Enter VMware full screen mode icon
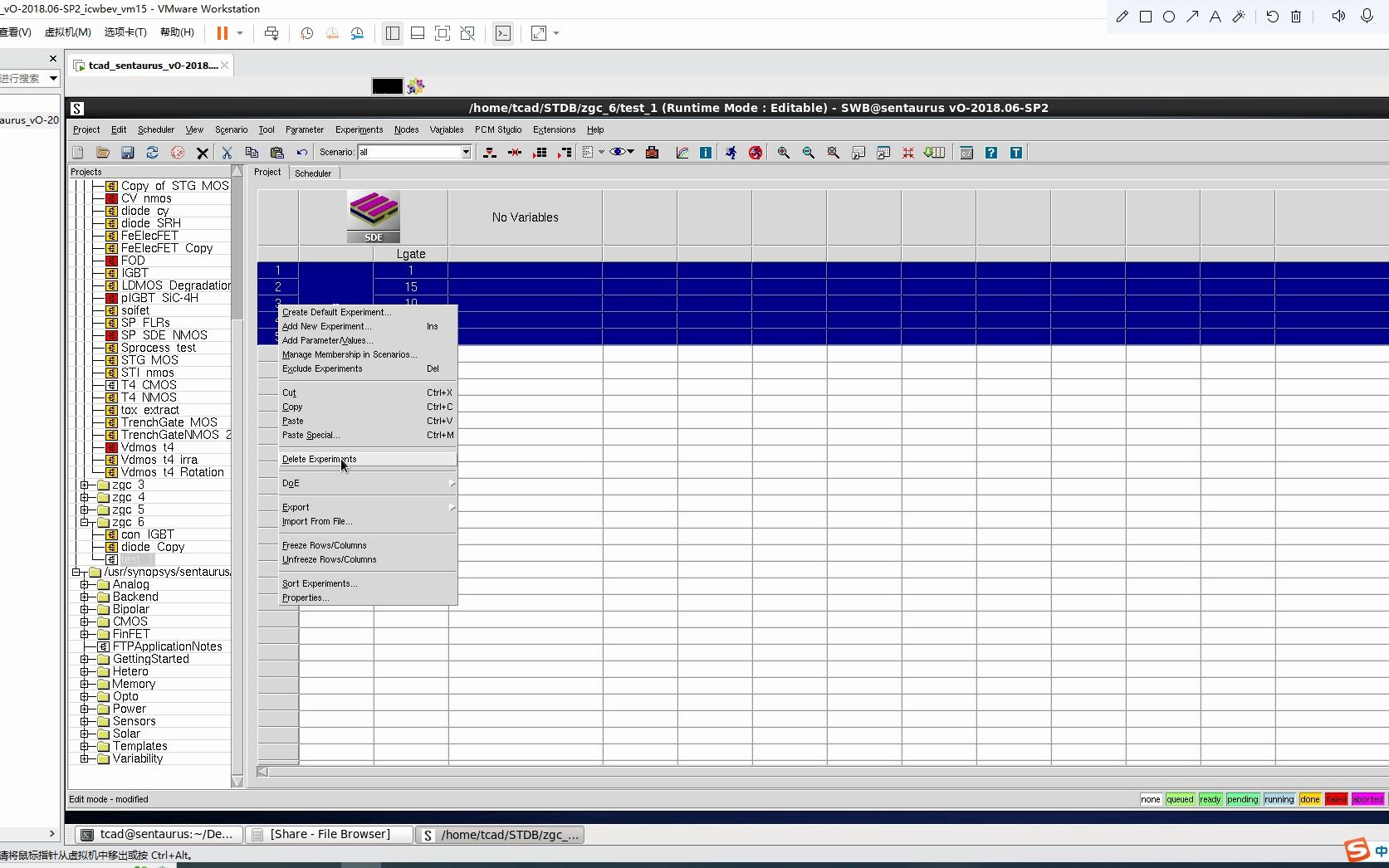This screenshot has height=868, width=1389. pyautogui.click(x=443, y=33)
